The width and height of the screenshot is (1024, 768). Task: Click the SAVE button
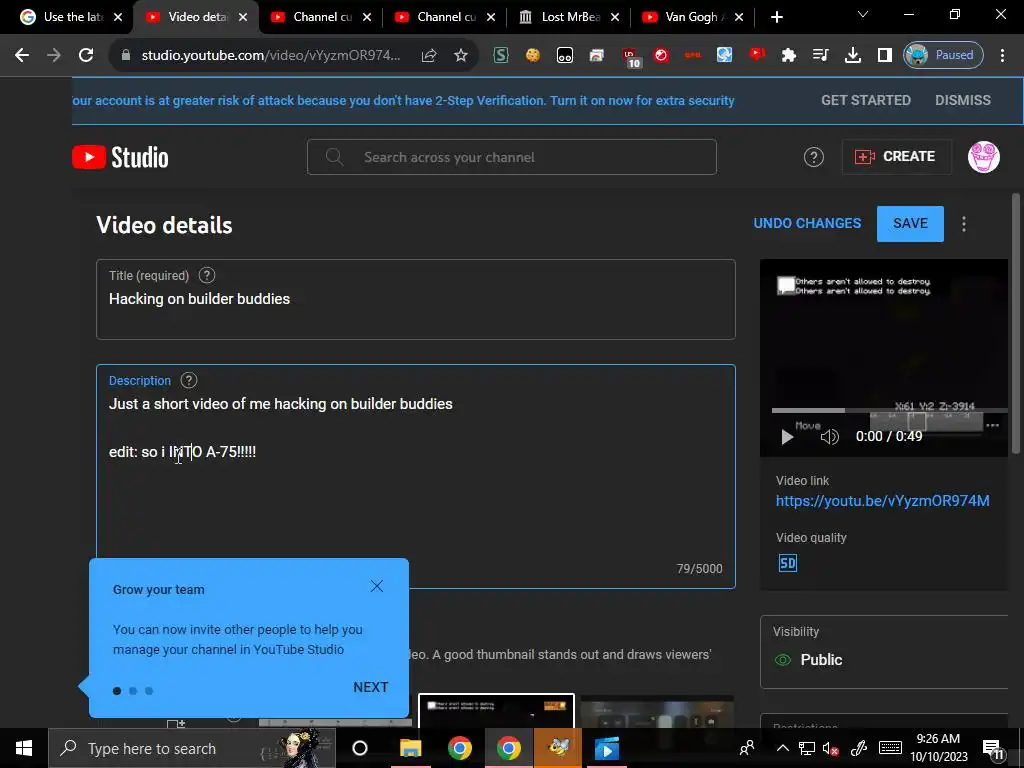tap(910, 223)
